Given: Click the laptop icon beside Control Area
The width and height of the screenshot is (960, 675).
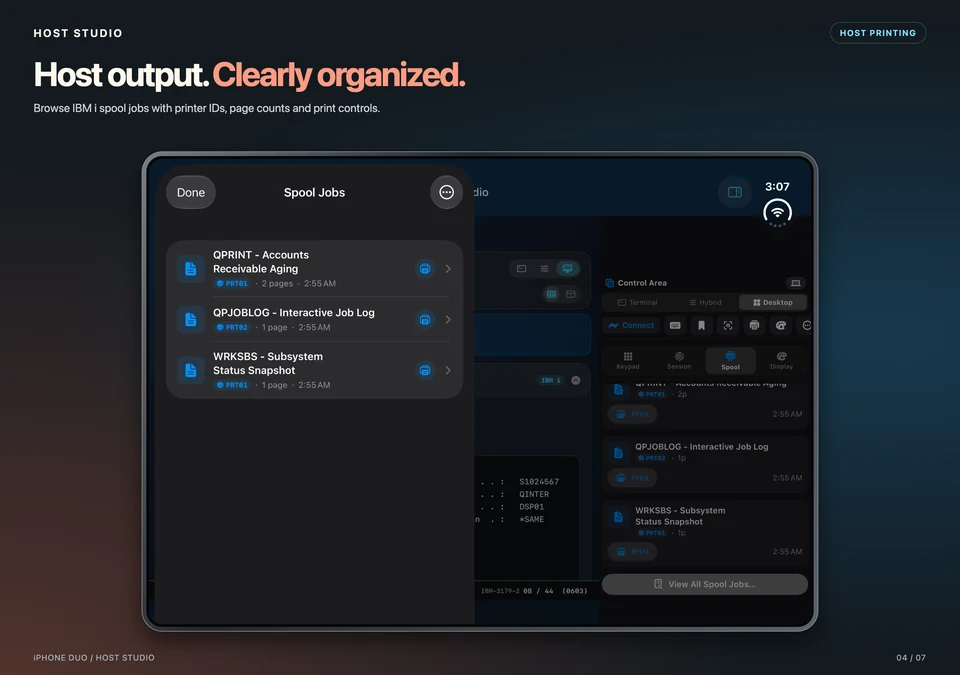Looking at the screenshot, I should click(x=795, y=283).
